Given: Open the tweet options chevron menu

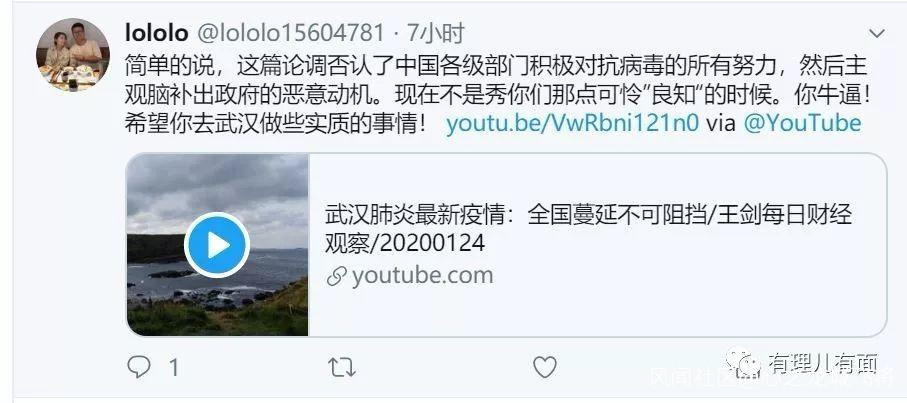Looking at the screenshot, I should coord(877,34).
